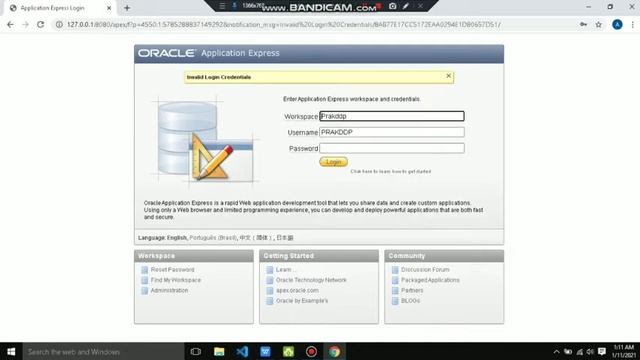
Task: Go back to the previous page
Action: pyautogui.click(x=10, y=24)
